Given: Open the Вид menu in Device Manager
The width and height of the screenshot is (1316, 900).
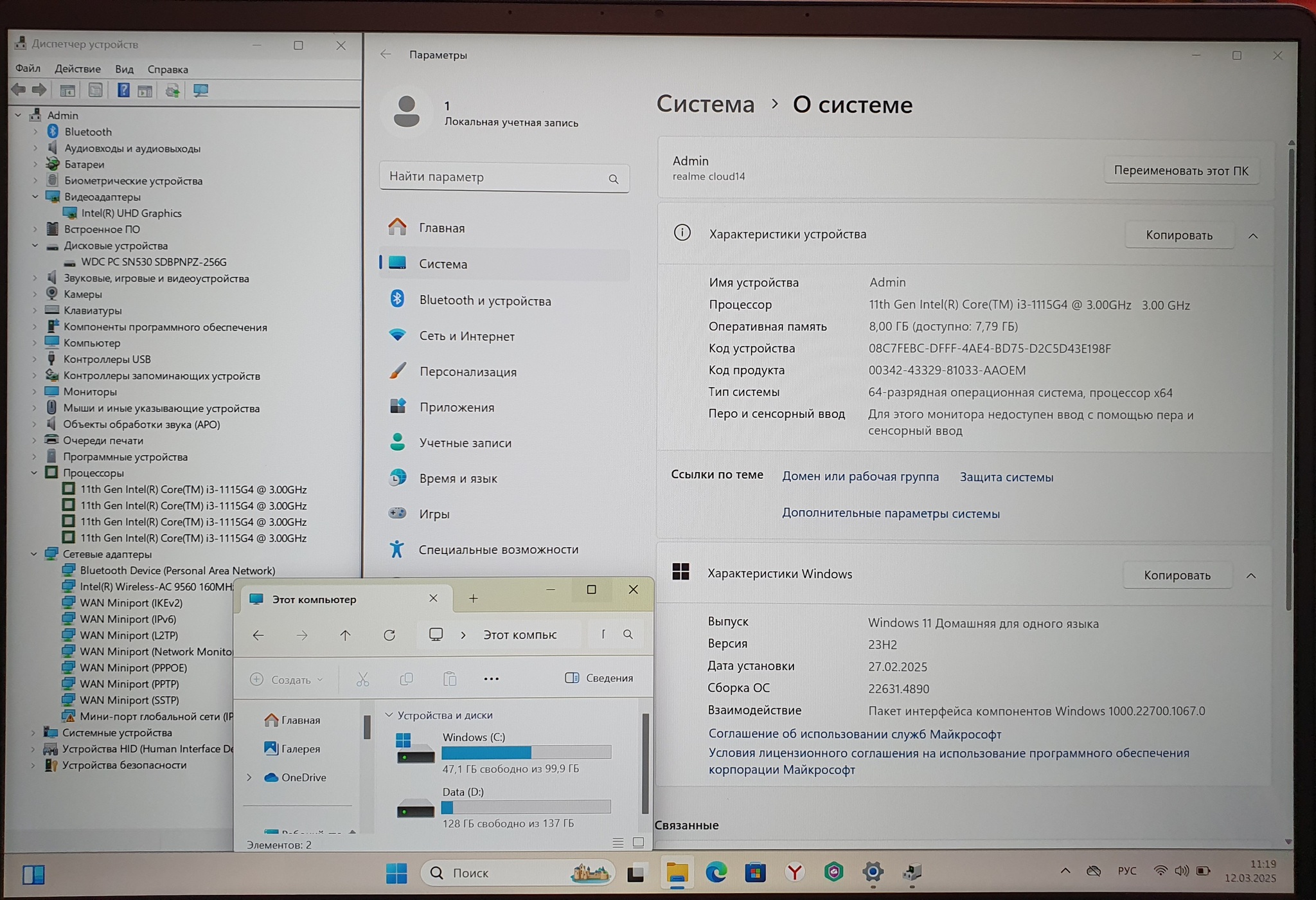Looking at the screenshot, I should click(x=124, y=69).
